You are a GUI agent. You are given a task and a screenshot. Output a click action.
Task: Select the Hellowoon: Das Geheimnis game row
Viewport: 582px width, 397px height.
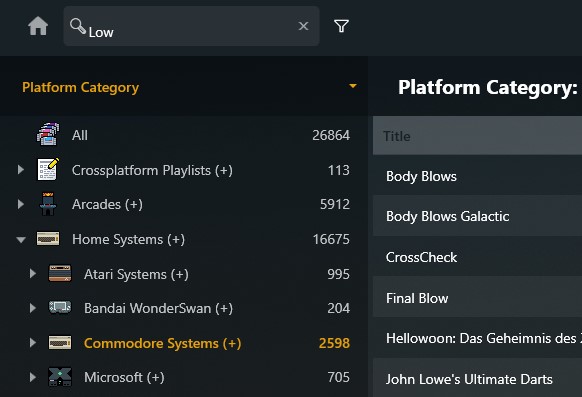(477, 338)
